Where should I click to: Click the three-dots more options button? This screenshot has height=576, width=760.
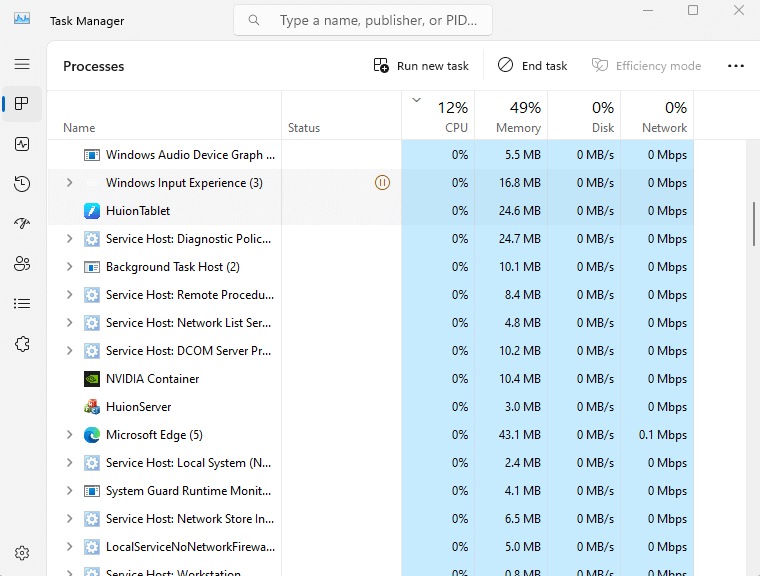[x=736, y=66]
